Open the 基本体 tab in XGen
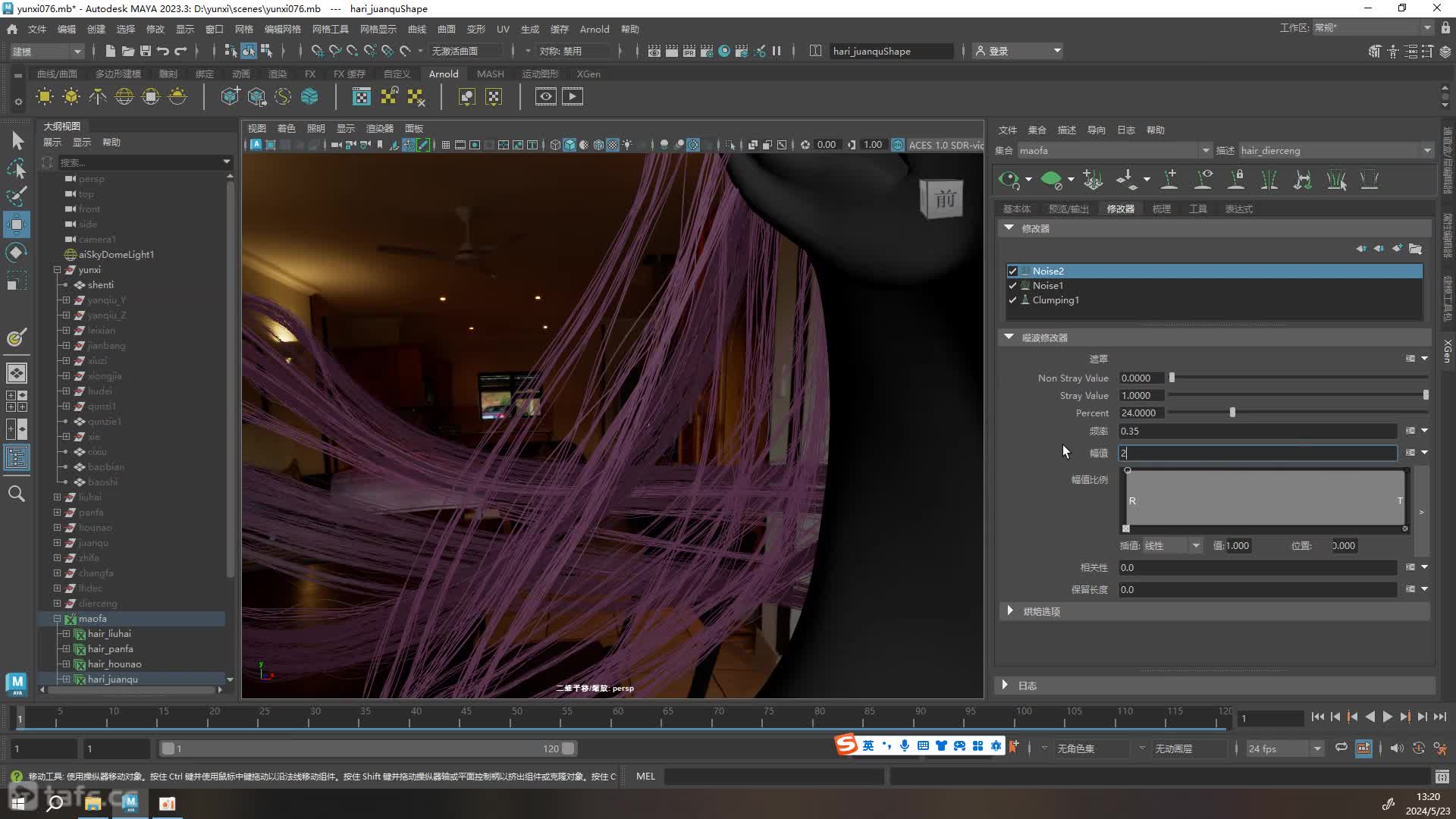This screenshot has height=819, width=1456. [1017, 209]
